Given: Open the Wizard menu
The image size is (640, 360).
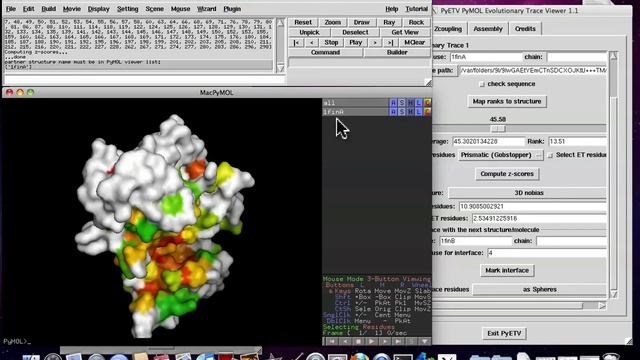Looking at the screenshot, I should 207,9.
